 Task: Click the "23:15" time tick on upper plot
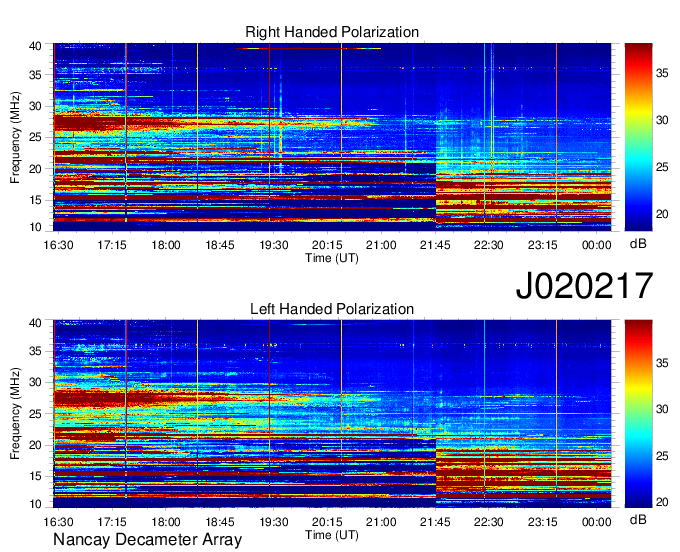[x=543, y=245]
